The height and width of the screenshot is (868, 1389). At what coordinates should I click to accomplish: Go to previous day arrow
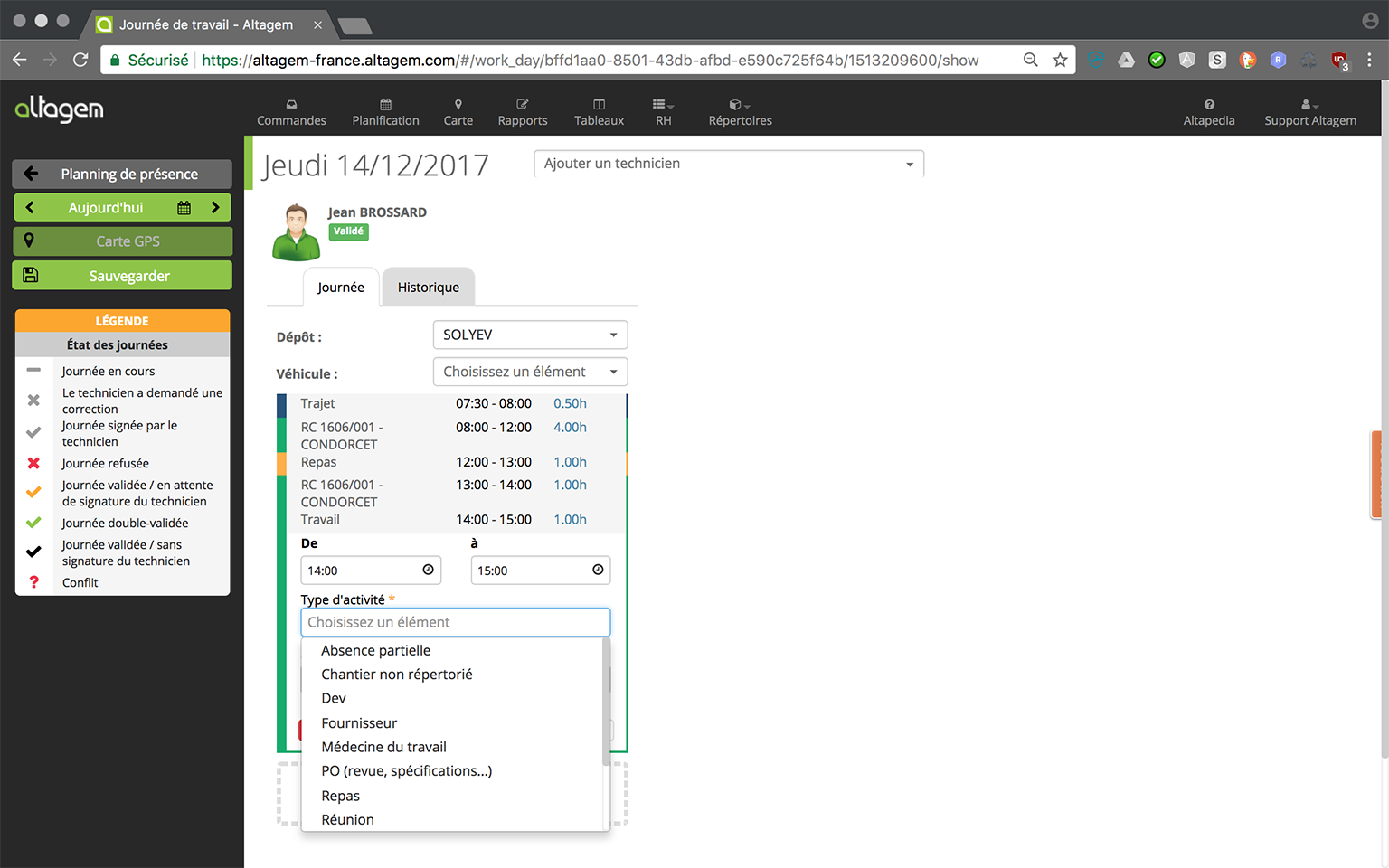30,207
